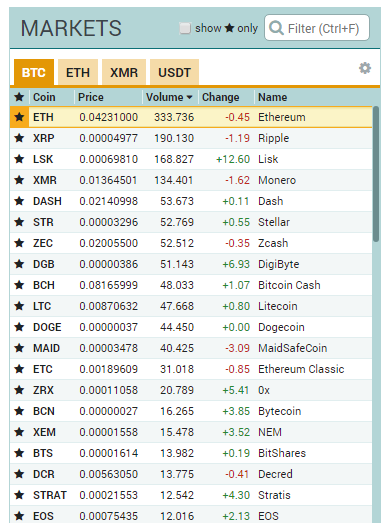Open the Litecoin LTC market row

pyautogui.click(x=191, y=306)
